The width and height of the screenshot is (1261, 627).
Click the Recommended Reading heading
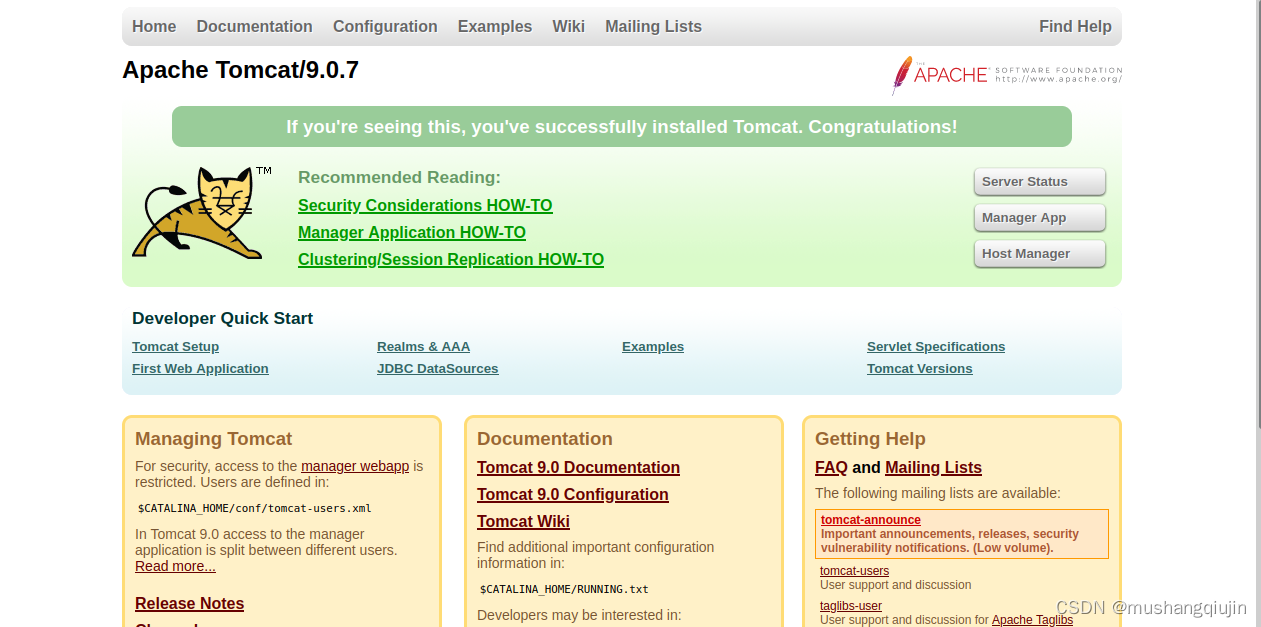pos(399,177)
